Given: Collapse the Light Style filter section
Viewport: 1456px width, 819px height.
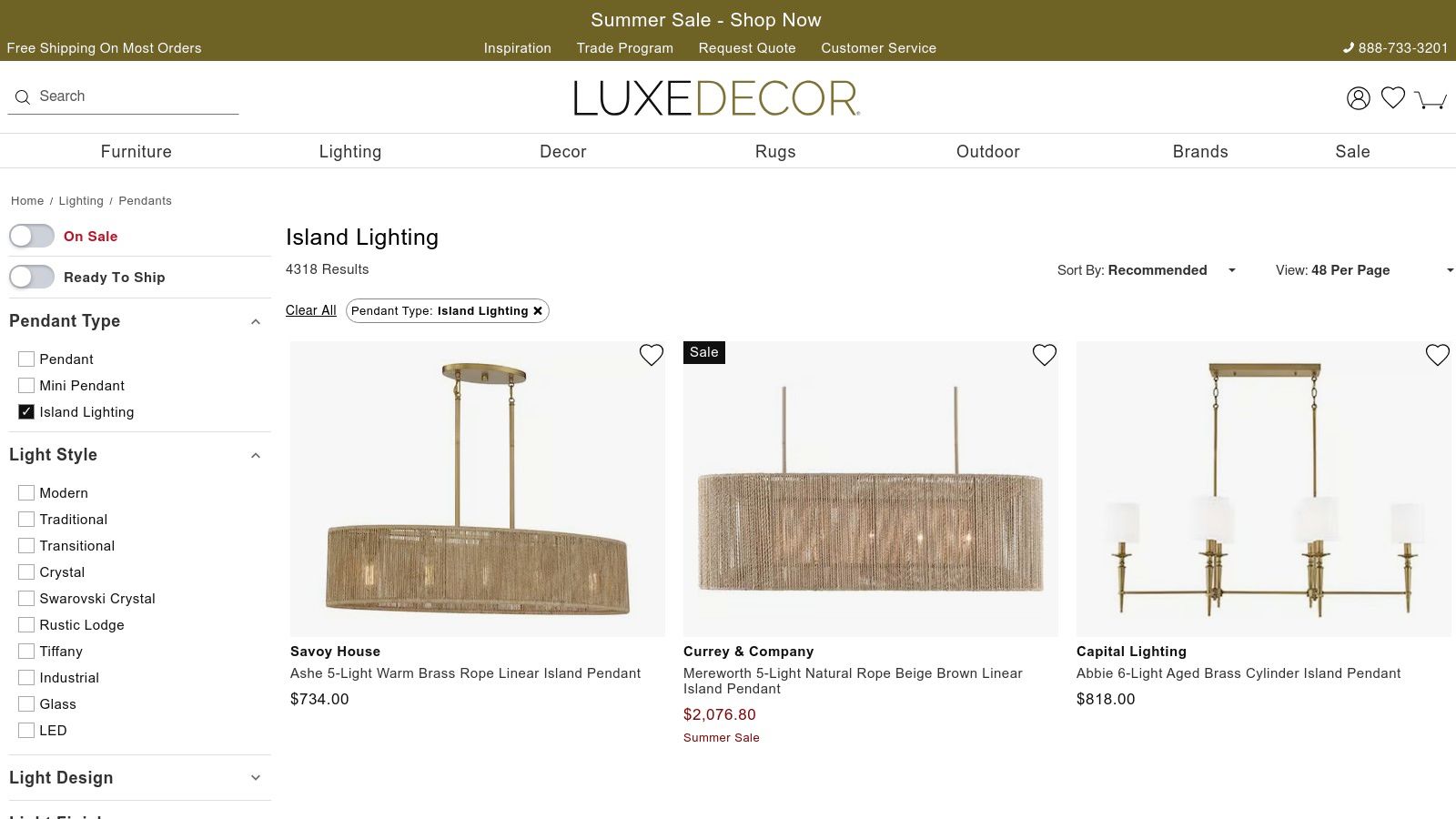Looking at the screenshot, I should tap(256, 455).
